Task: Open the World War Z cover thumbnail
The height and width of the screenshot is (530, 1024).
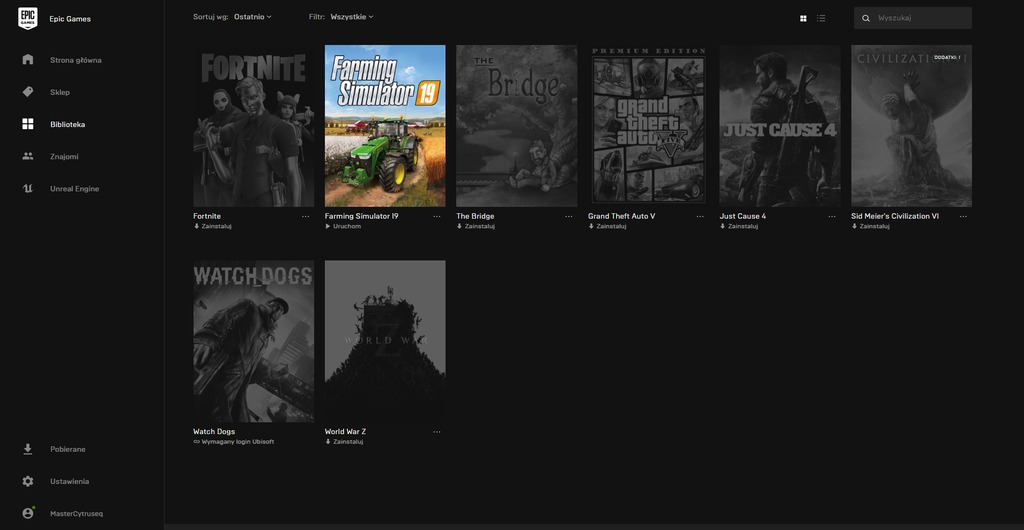Action: 385,341
